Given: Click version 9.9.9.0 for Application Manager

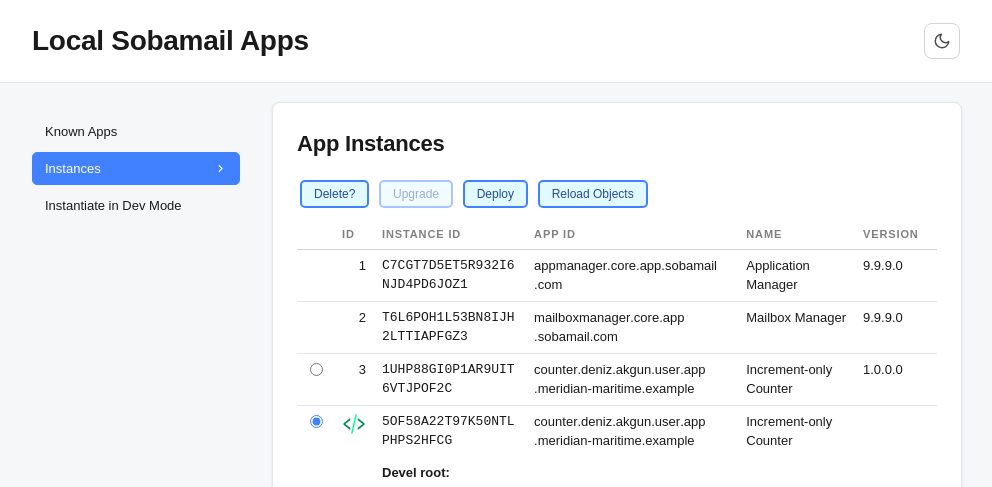Looking at the screenshot, I should pyautogui.click(x=883, y=266).
